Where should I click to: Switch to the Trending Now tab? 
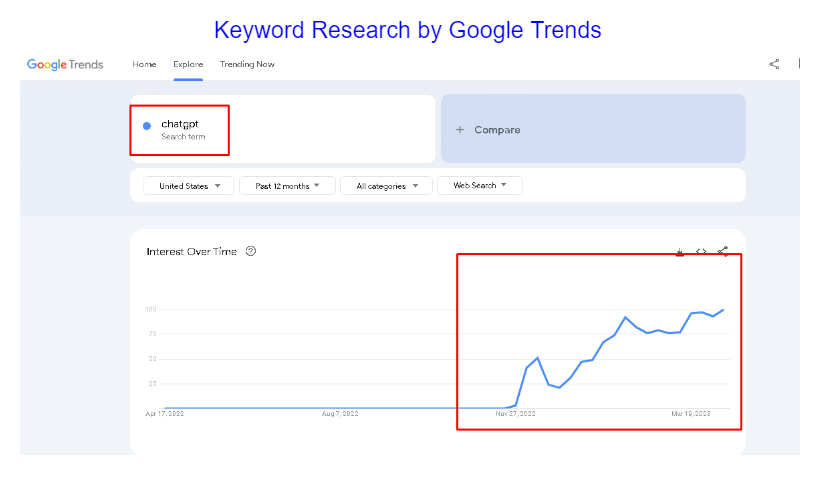247,65
